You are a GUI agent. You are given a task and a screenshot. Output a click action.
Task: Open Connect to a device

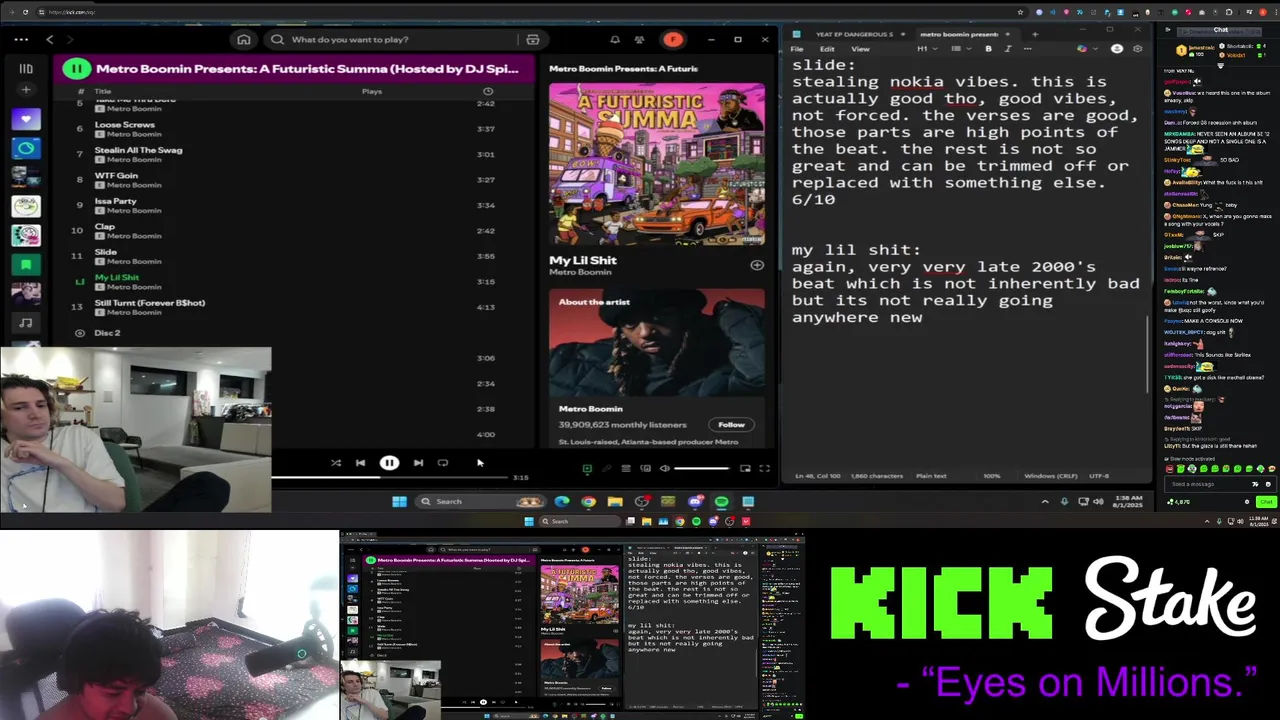645,468
